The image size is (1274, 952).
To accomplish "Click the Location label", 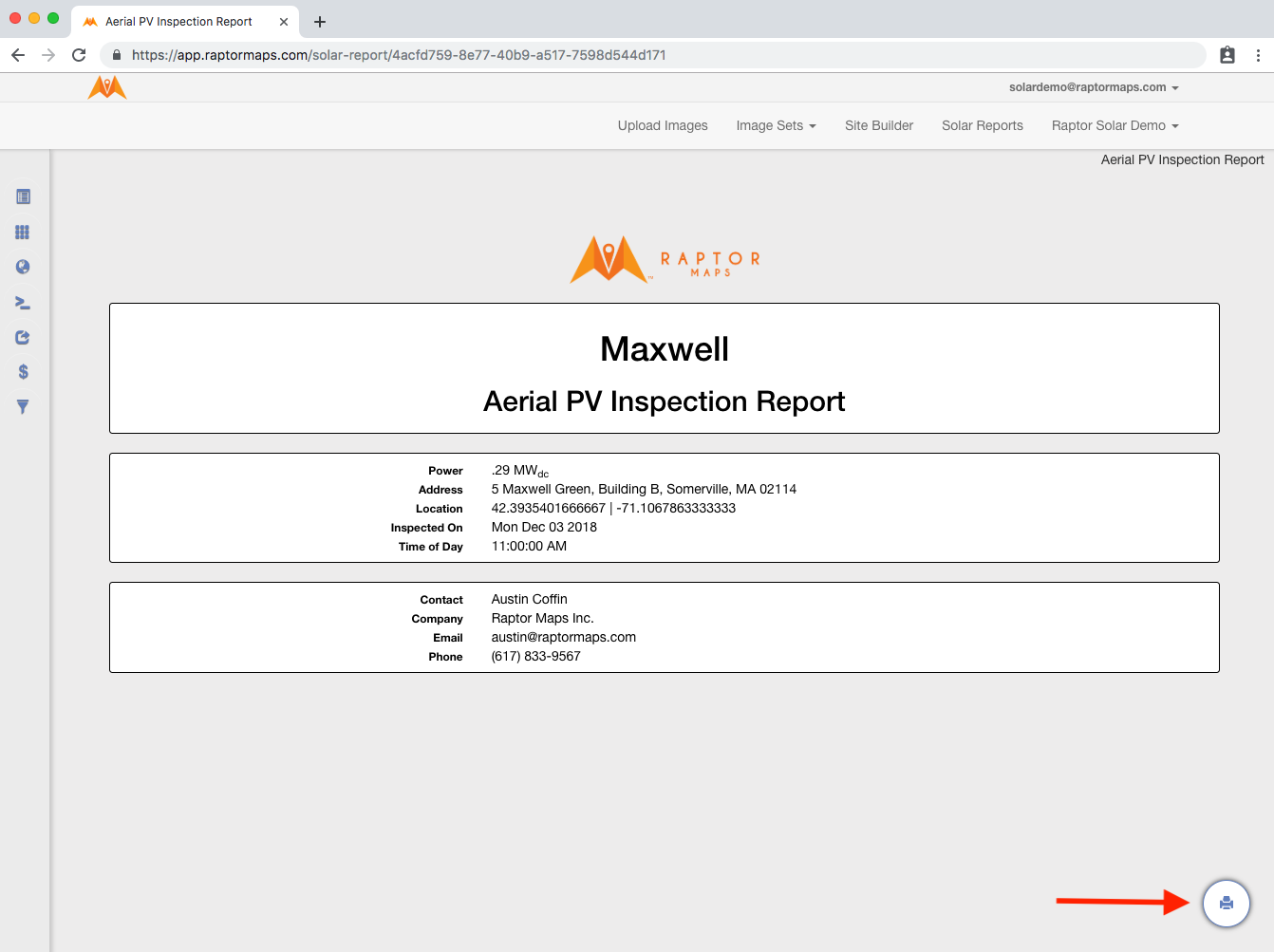I will click(439, 509).
